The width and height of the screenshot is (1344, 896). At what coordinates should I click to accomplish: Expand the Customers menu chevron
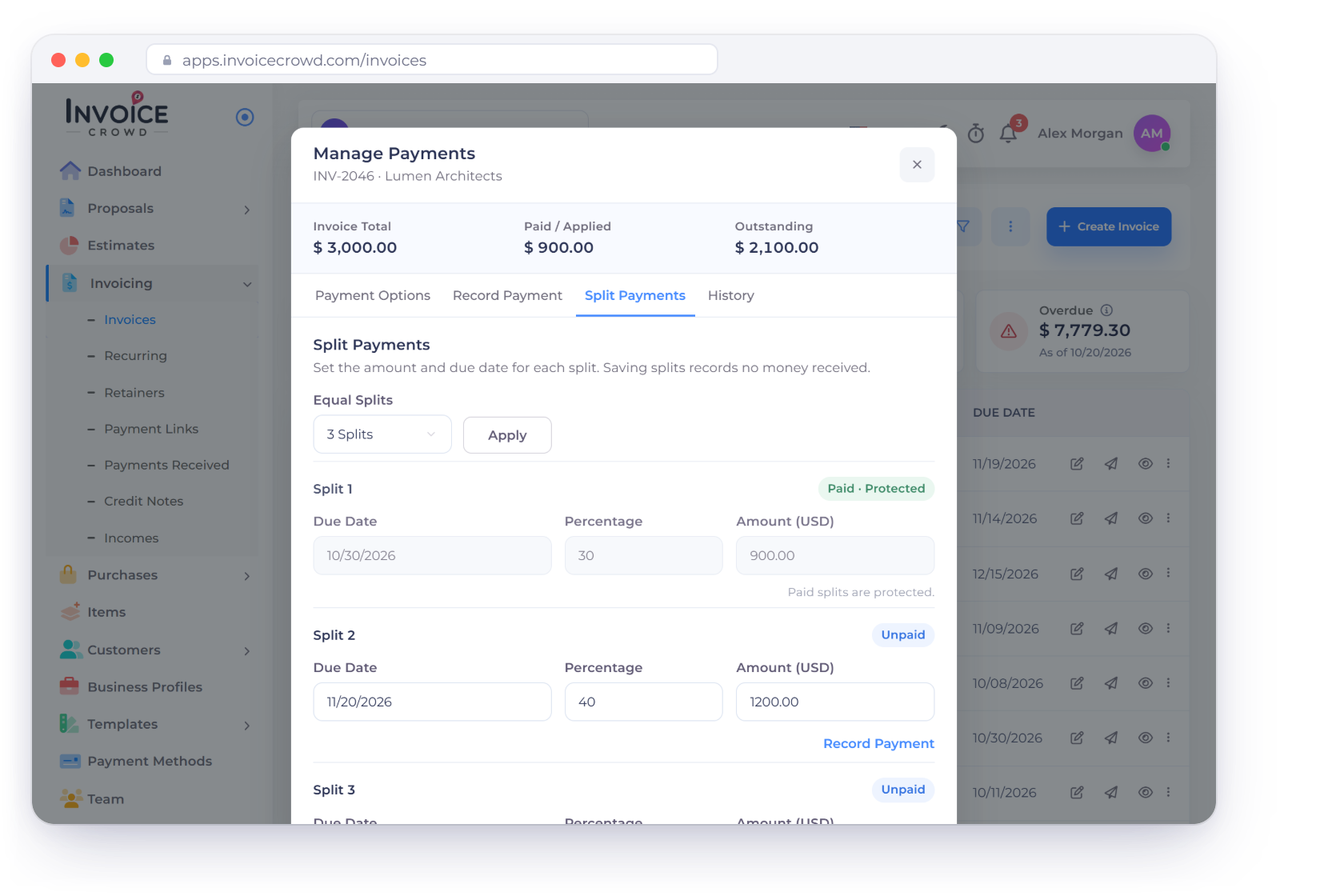[x=247, y=651]
